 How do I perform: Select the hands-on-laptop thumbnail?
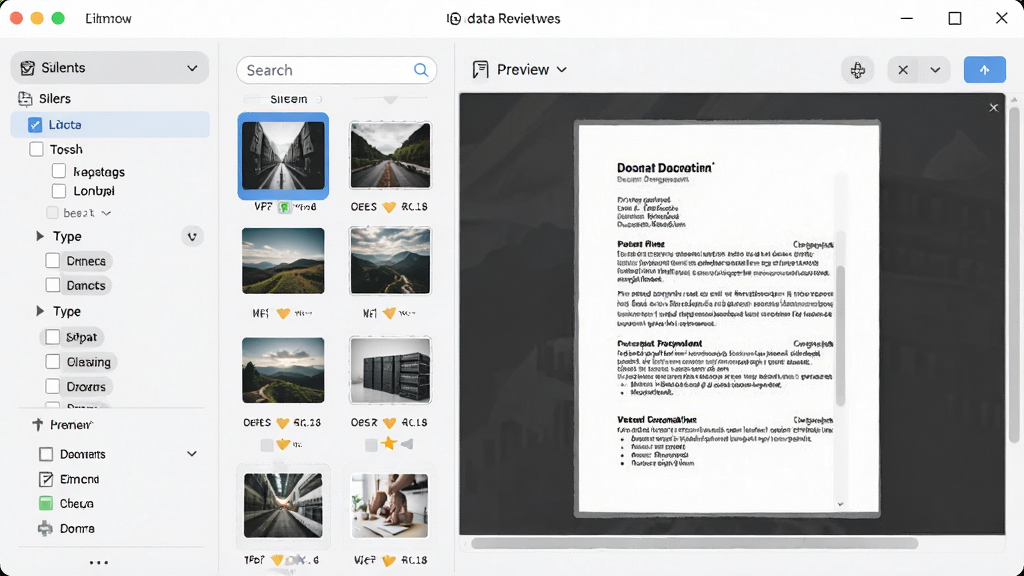(x=390, y=506)
